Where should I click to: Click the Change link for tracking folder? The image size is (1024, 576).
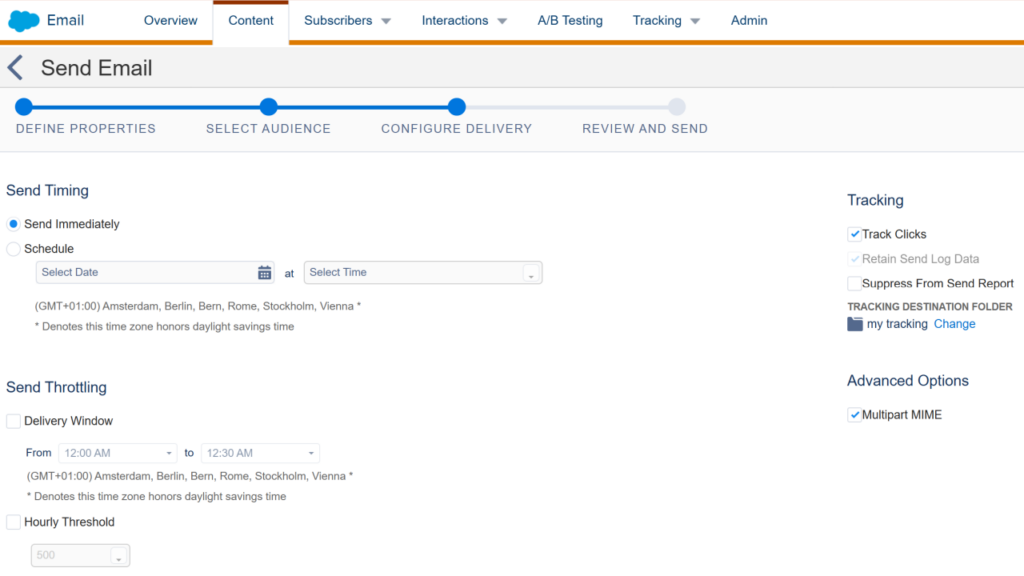click(954, 324)
